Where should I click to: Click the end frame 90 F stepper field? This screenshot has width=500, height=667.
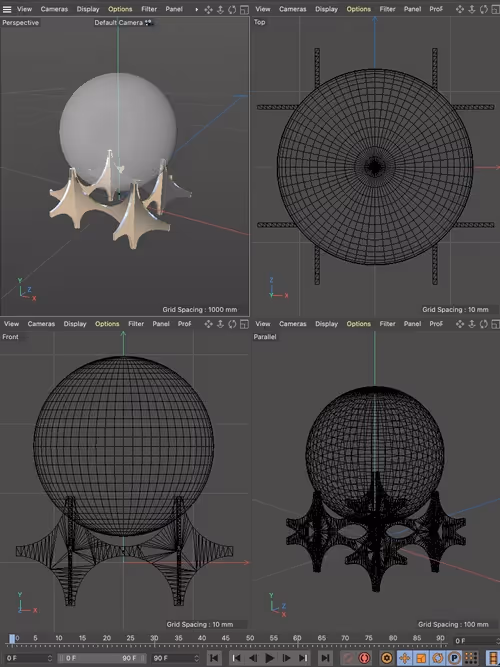(x=176, y=658)
